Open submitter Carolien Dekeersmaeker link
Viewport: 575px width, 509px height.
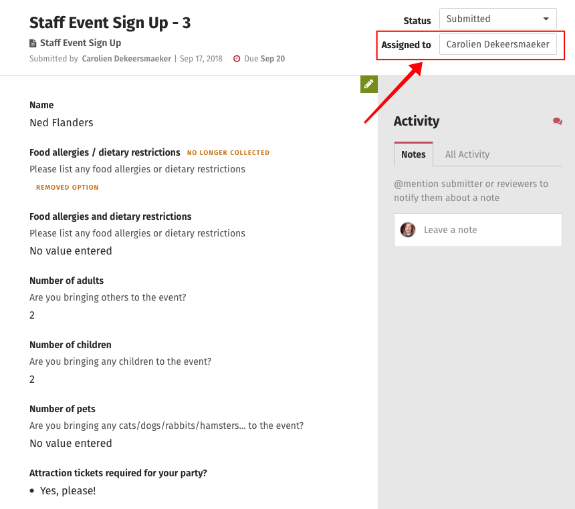(x=127, y=59)
